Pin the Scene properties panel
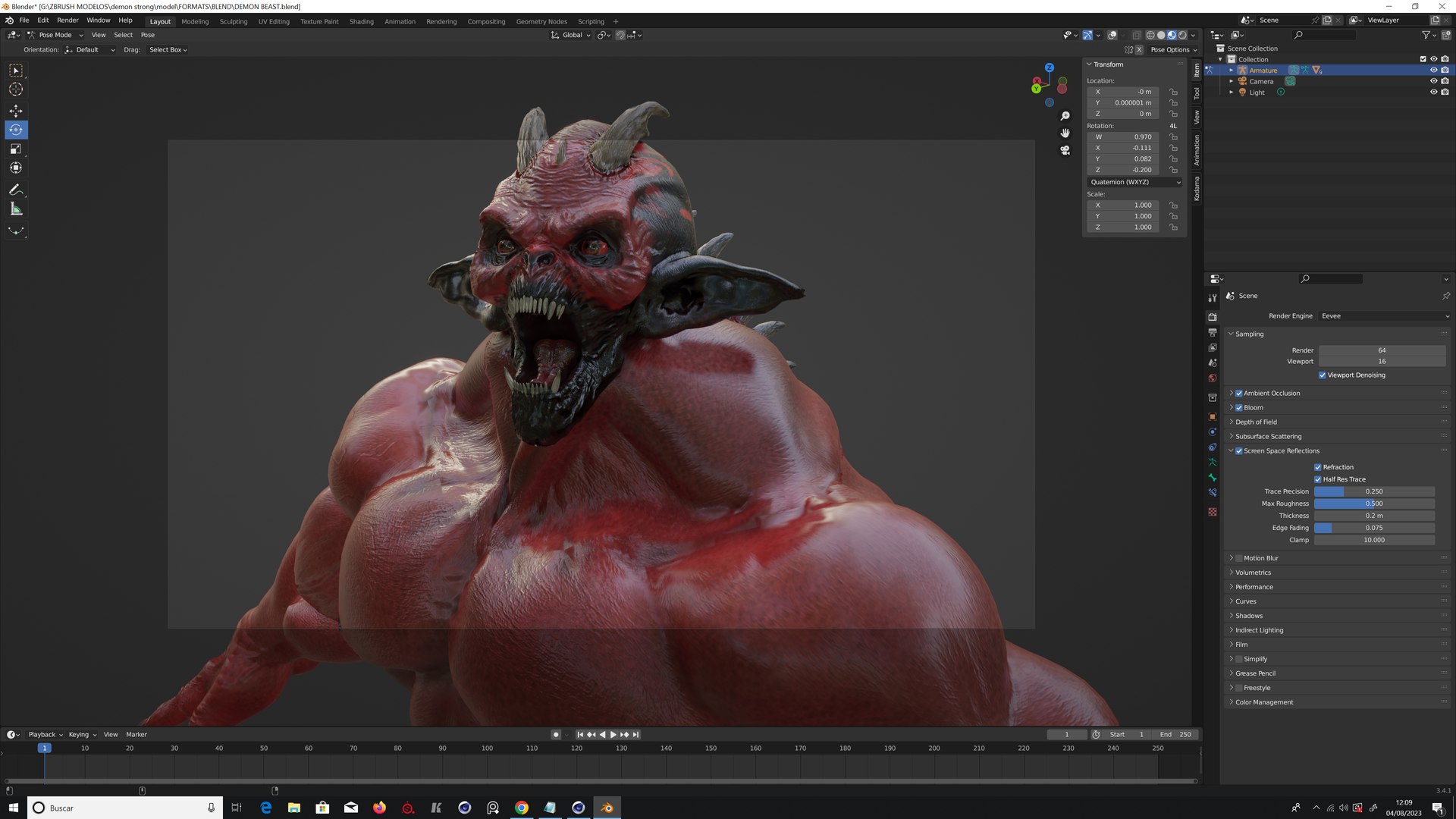 pos(1445,296)
